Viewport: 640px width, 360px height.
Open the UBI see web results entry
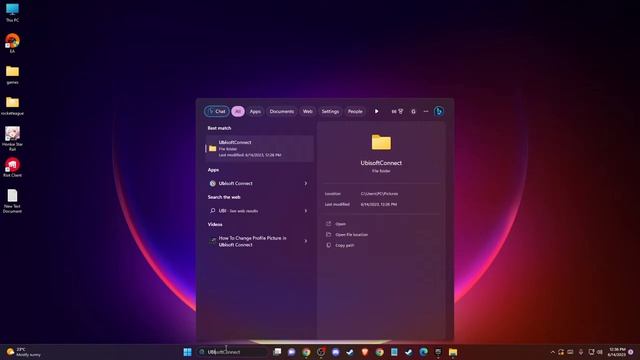(x=254, y=211)
